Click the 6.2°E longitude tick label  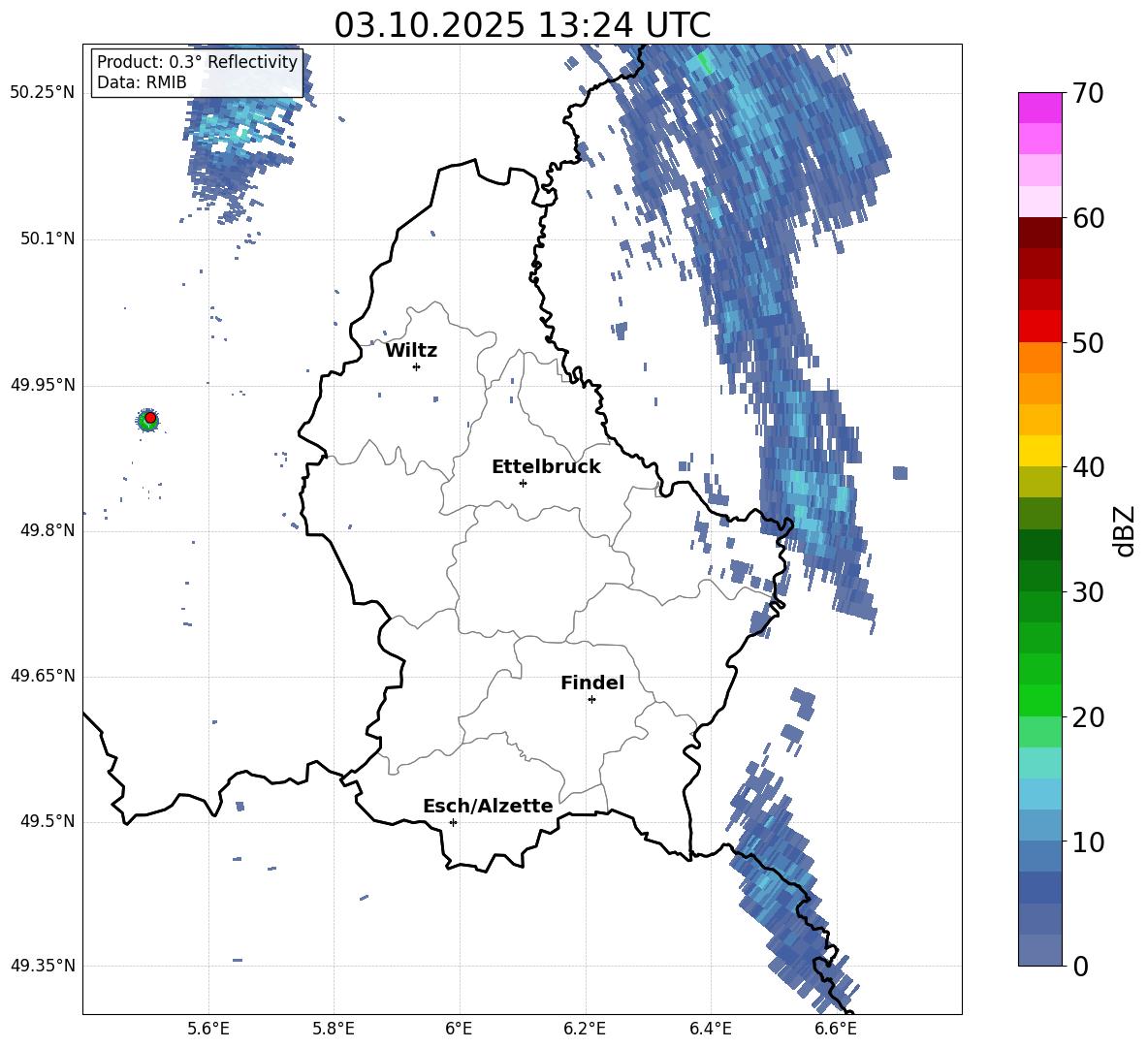coord(585,1029)
